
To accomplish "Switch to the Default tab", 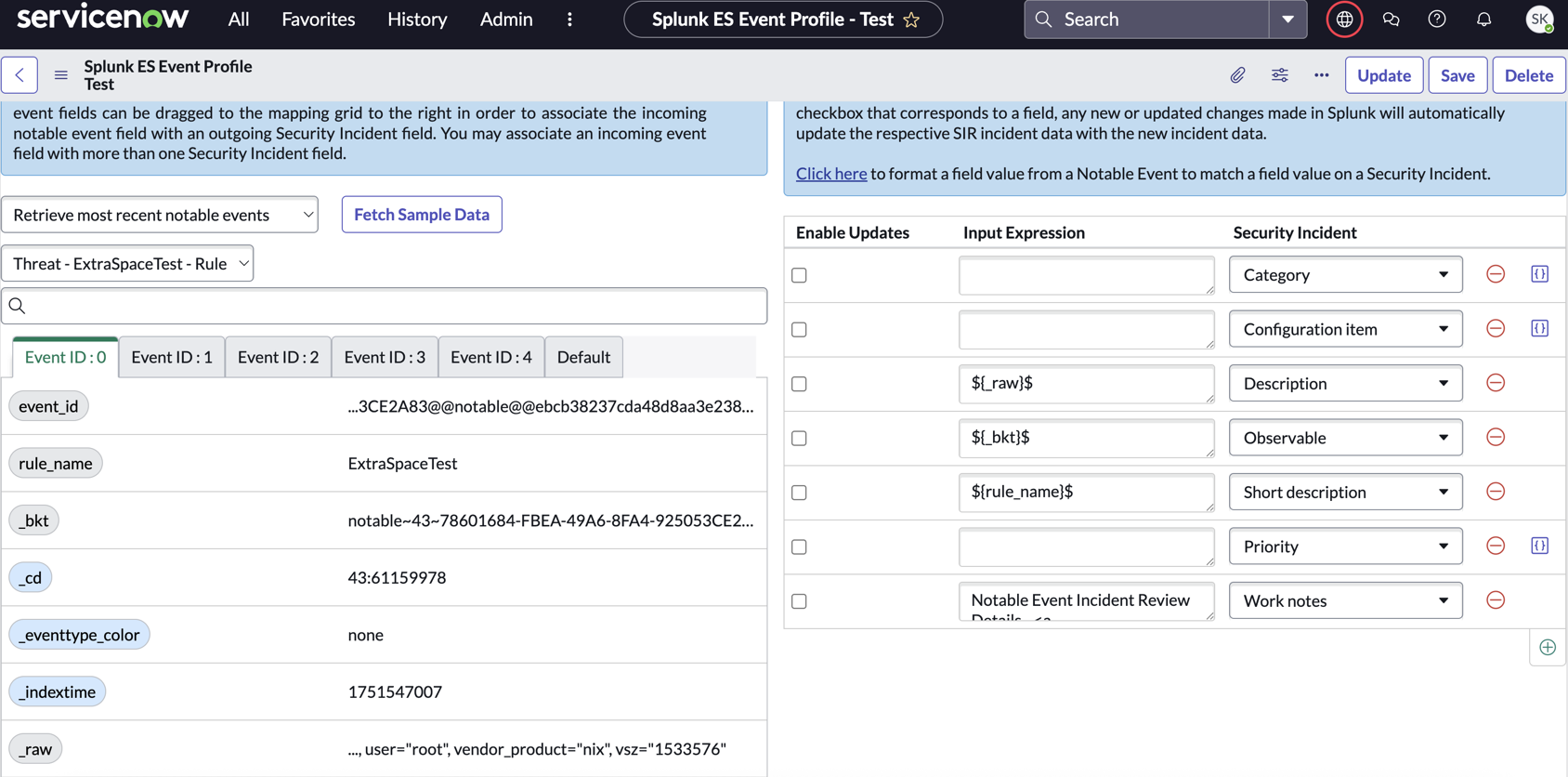I will coord(583,357).
